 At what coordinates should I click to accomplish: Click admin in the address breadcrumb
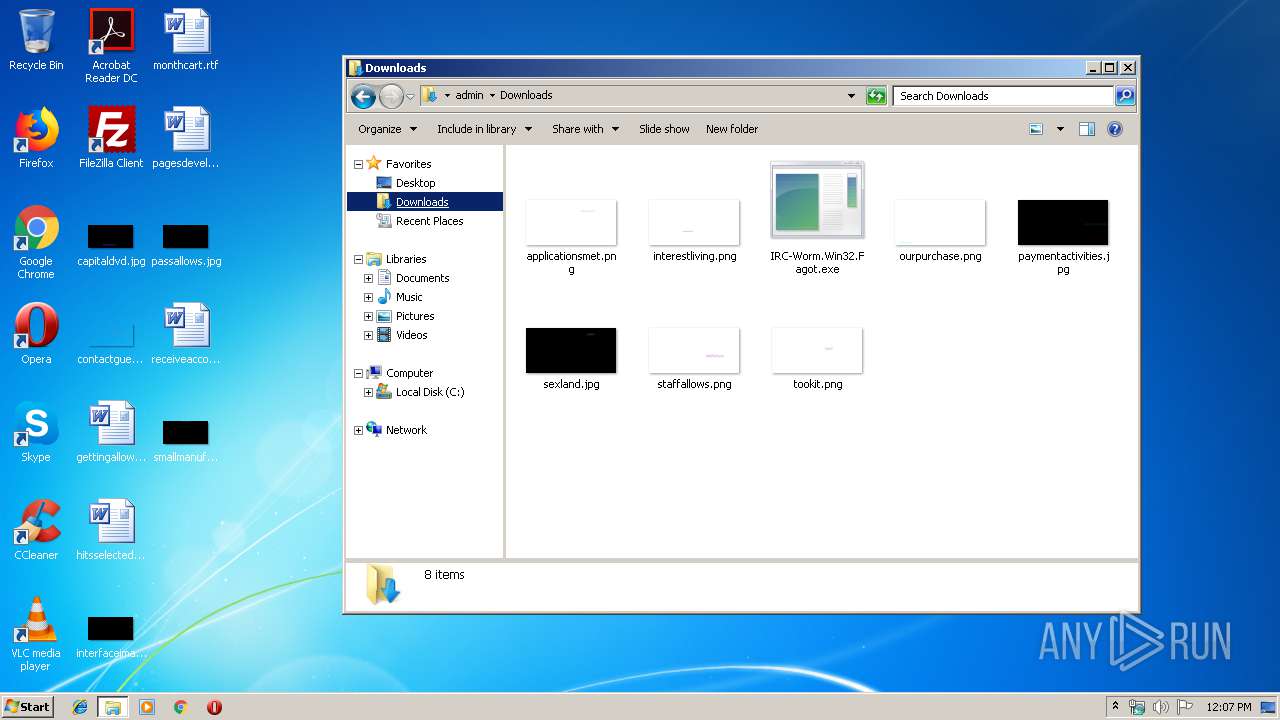[x=469, y=96]
